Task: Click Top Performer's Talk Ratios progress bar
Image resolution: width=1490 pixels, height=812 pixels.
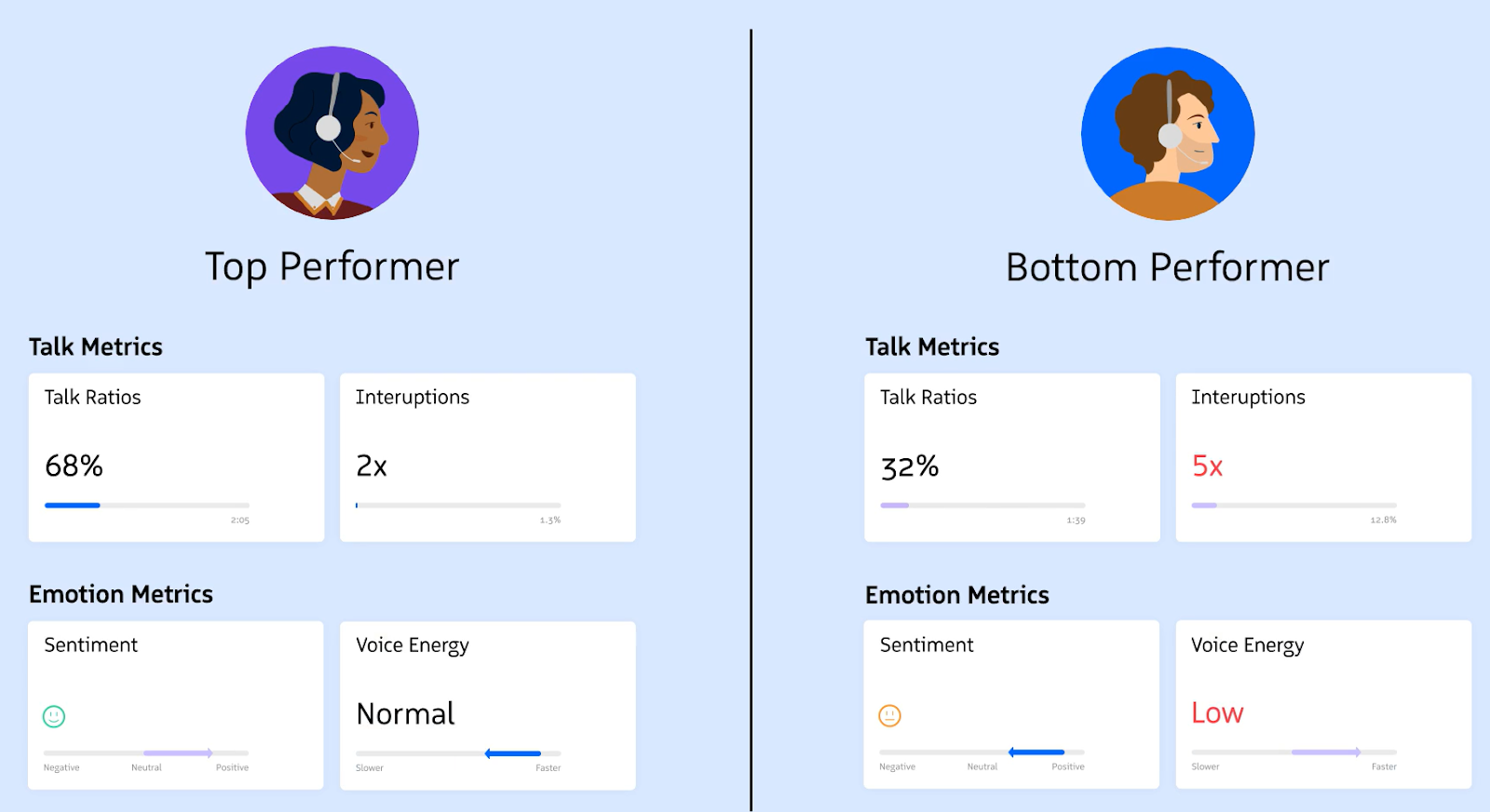Action: (x=147, y=506)
